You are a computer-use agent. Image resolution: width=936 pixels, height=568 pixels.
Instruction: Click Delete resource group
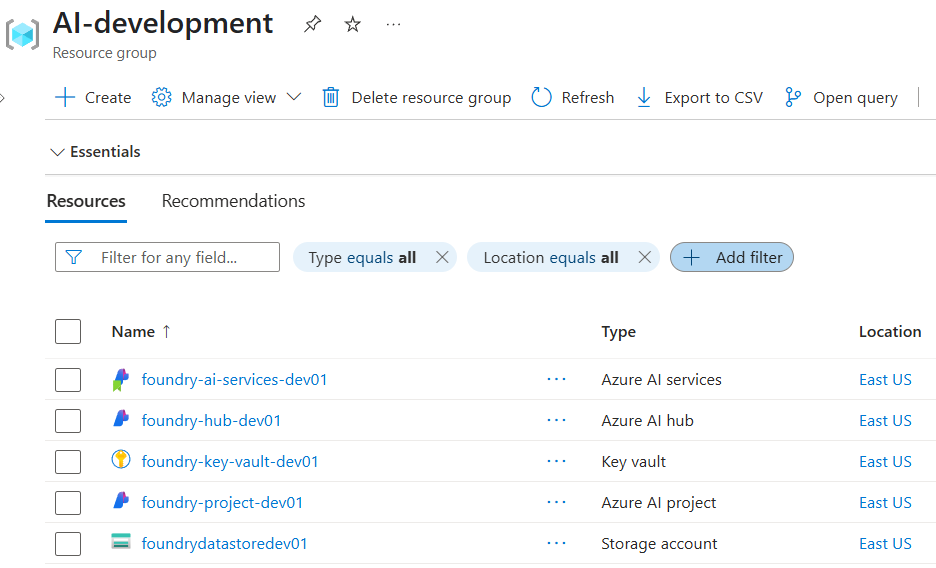[417, 97]
